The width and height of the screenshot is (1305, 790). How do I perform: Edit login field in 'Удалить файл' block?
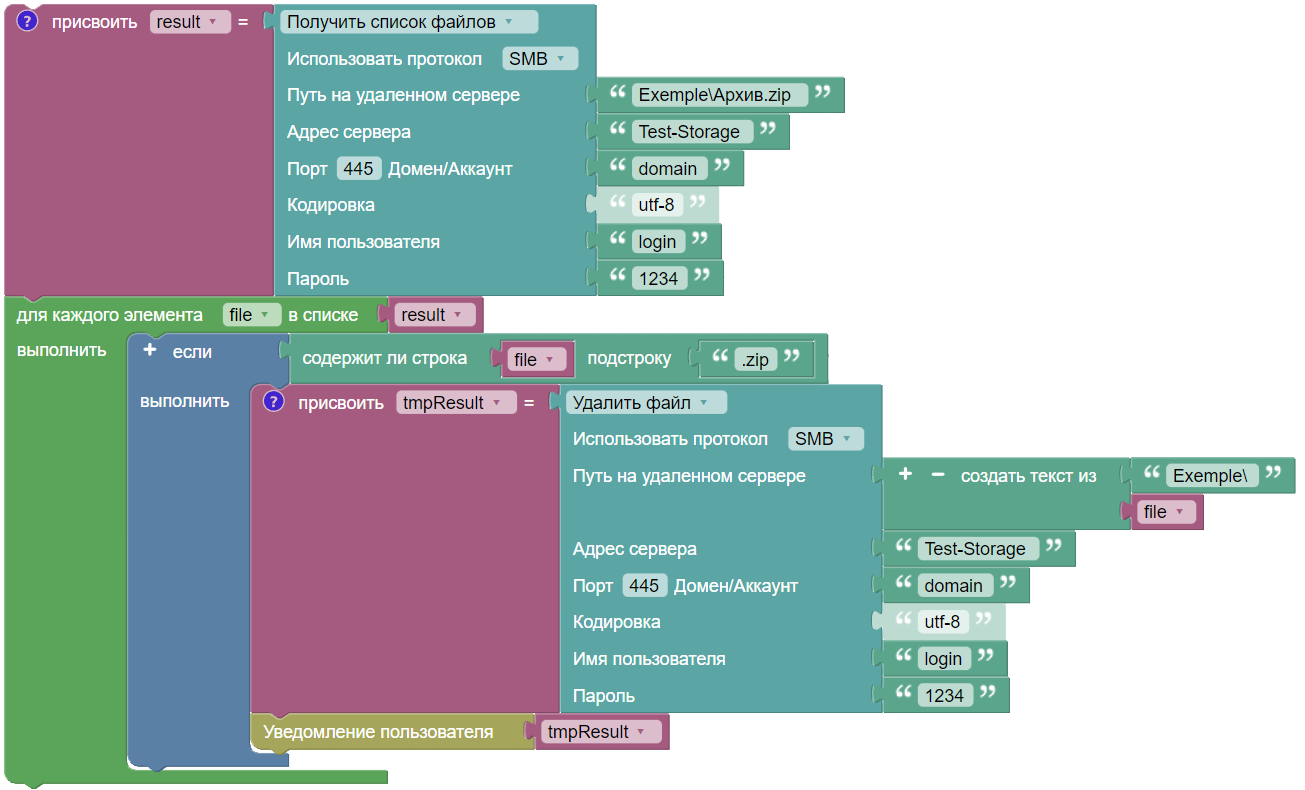[x=944, y=659]
